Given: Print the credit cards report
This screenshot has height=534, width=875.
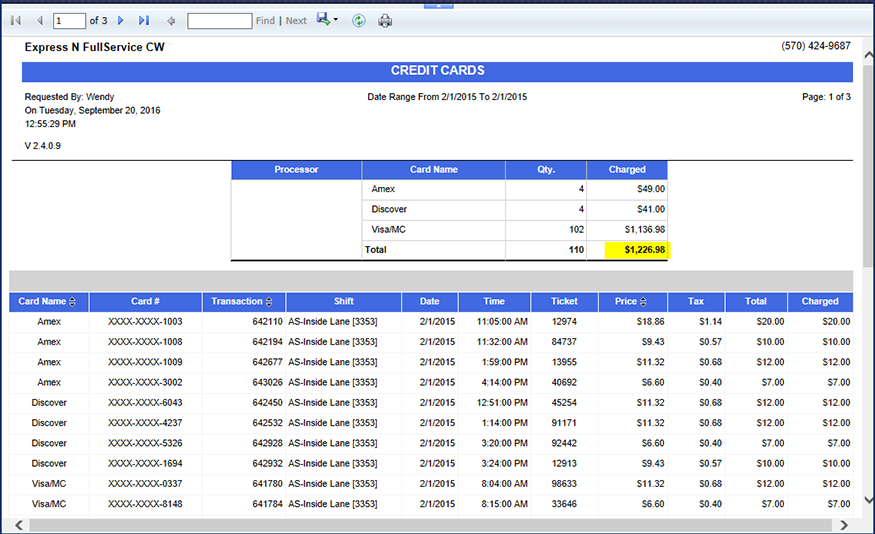Looking at the screenshot, I should (385, 21).
